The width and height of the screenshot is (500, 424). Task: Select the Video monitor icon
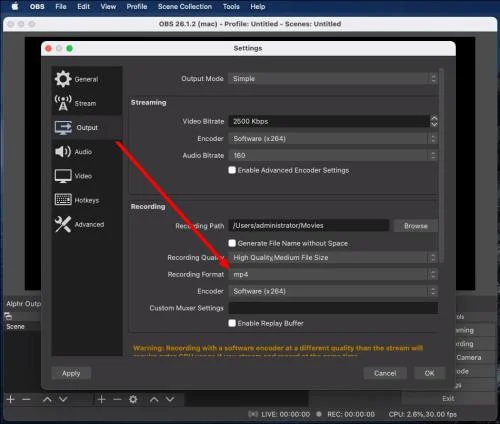63,176
